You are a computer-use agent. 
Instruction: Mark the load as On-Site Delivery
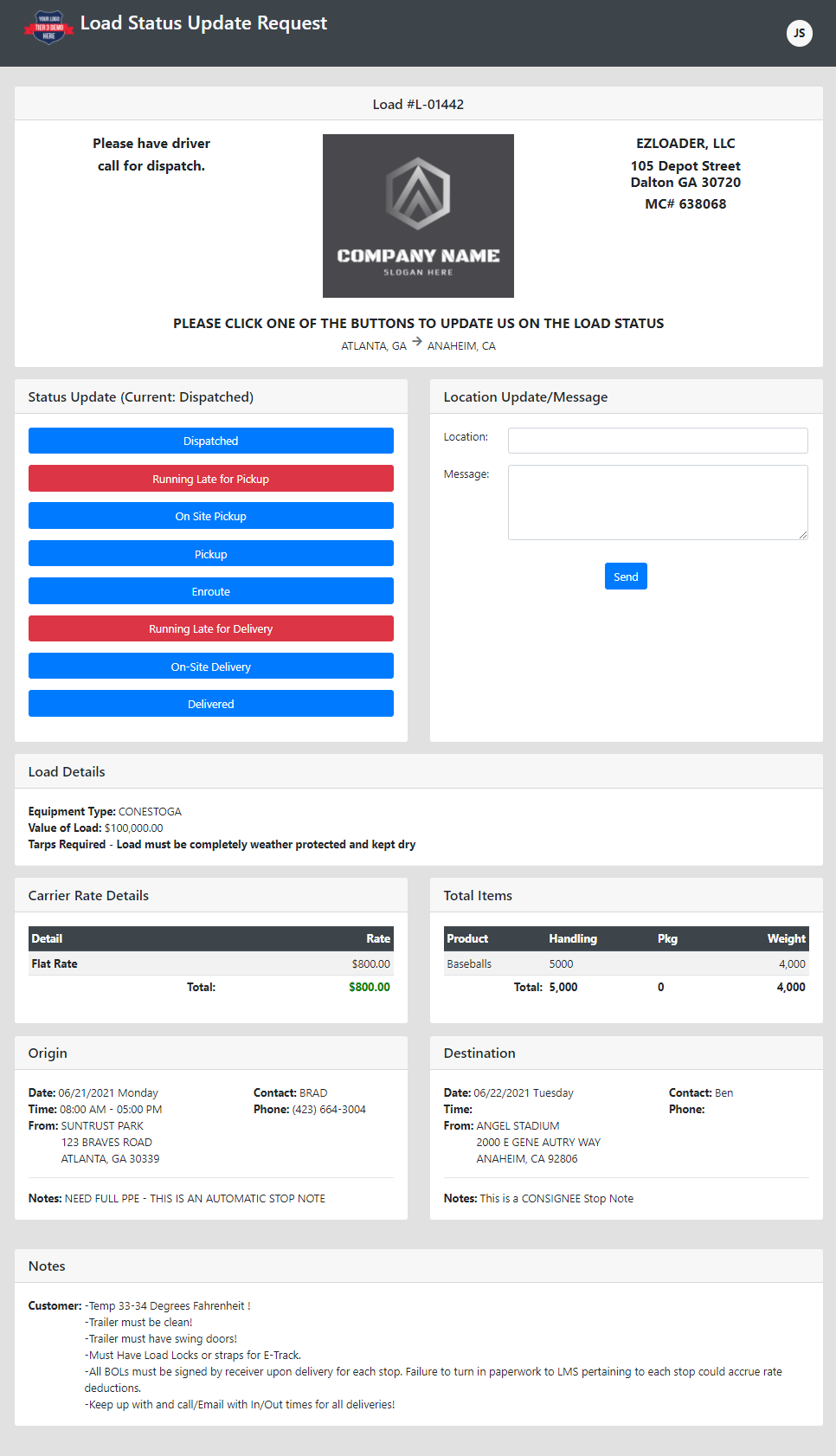(210, 666)
